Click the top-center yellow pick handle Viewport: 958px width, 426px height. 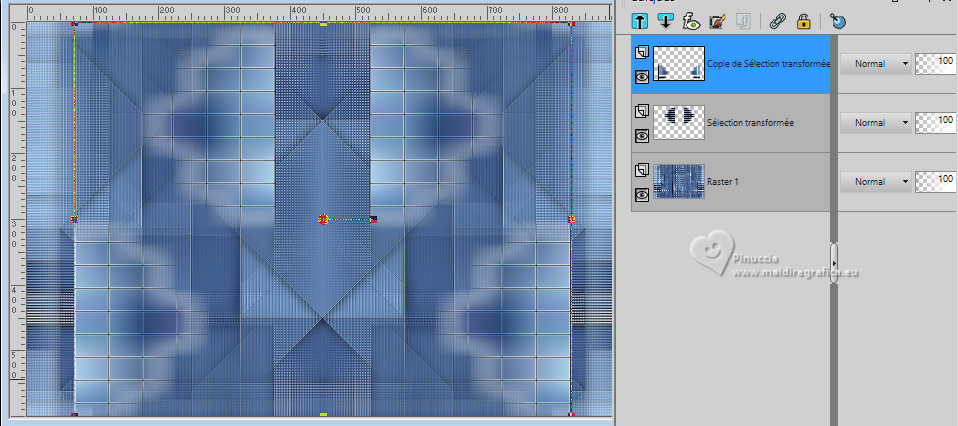coord(324,24)
